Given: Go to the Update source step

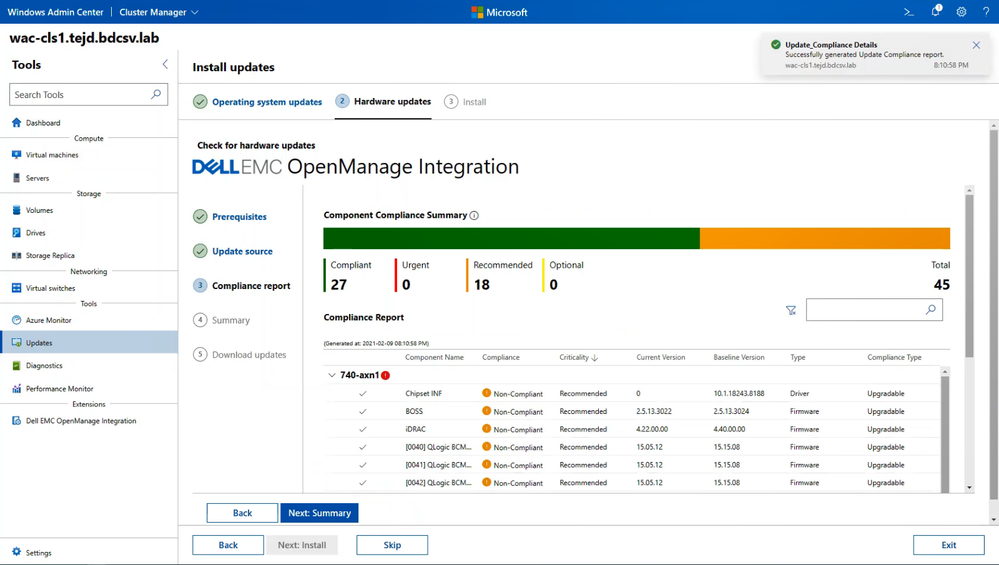Looking at the screenshot, I should tap(233, 251).
